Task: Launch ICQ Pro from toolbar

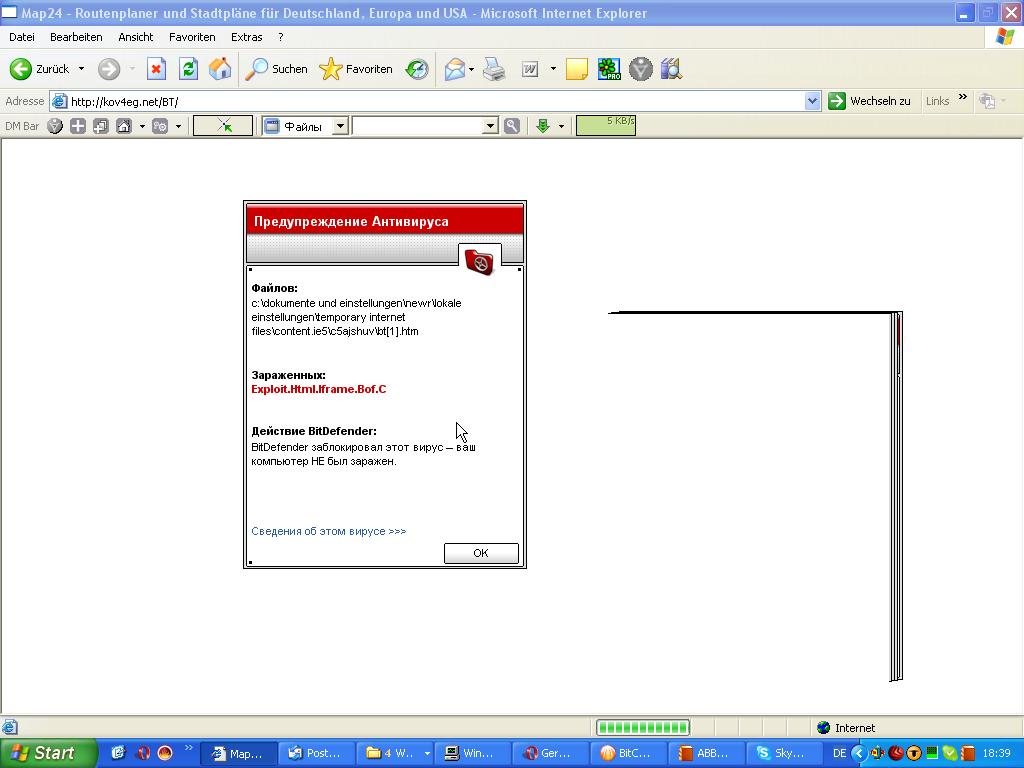Action: [x=609, y=69]
